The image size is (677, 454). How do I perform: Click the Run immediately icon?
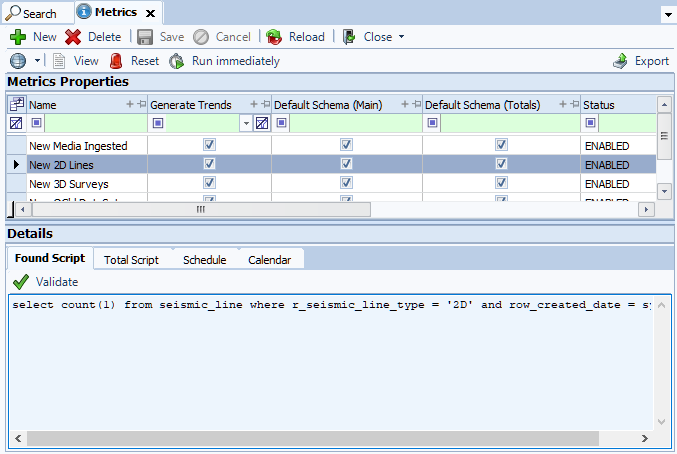[x=177, y=61]
